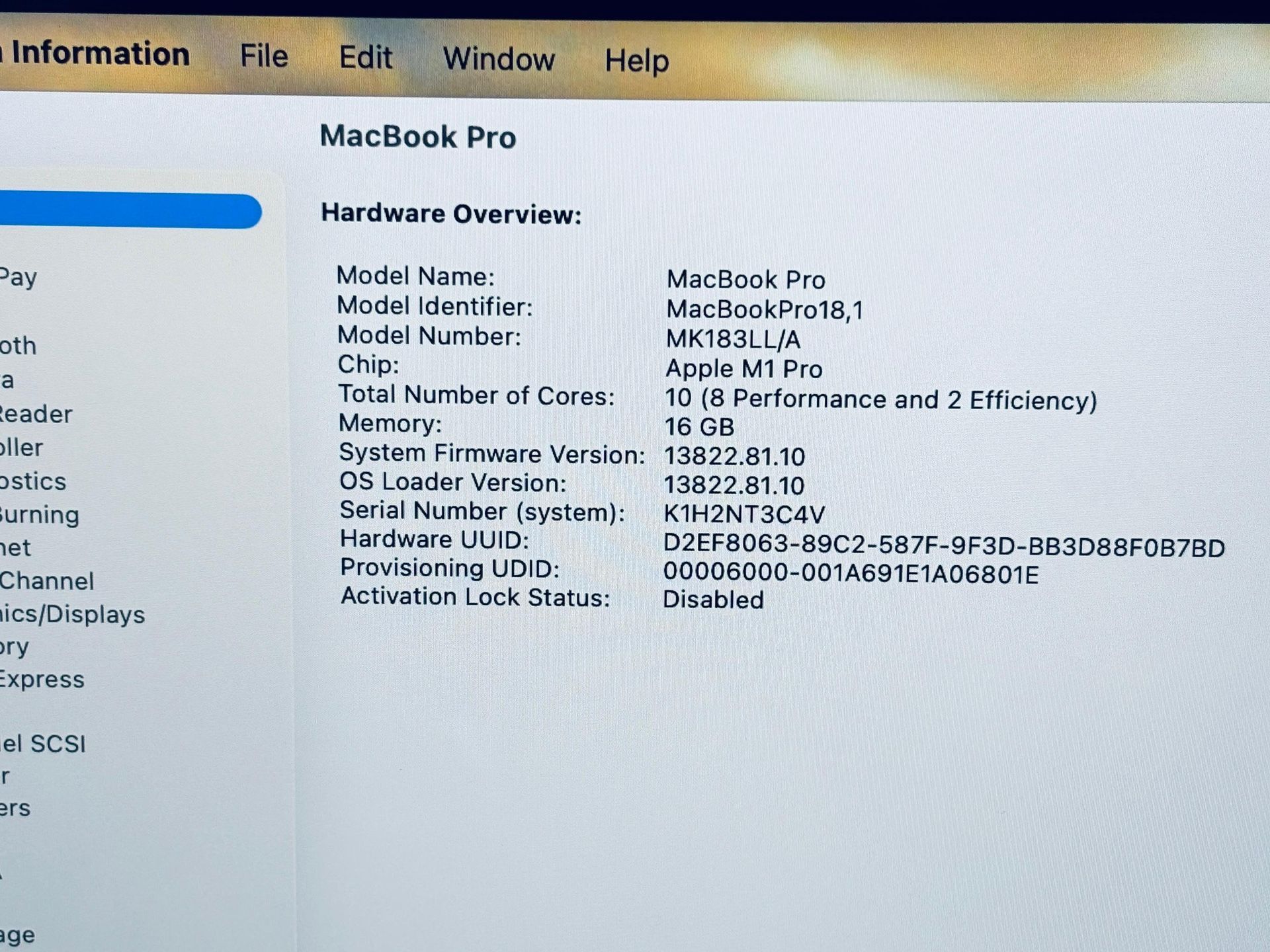Click the Activation Lock Status value Disabled
This screenshot has width=1270, height=952.
[713, 600]
